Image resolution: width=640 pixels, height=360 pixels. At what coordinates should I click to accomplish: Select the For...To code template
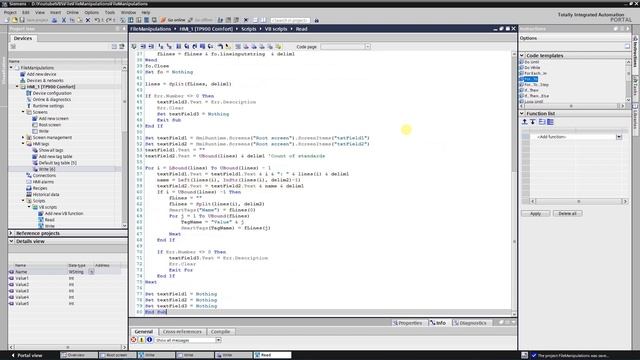click(531, 79)
